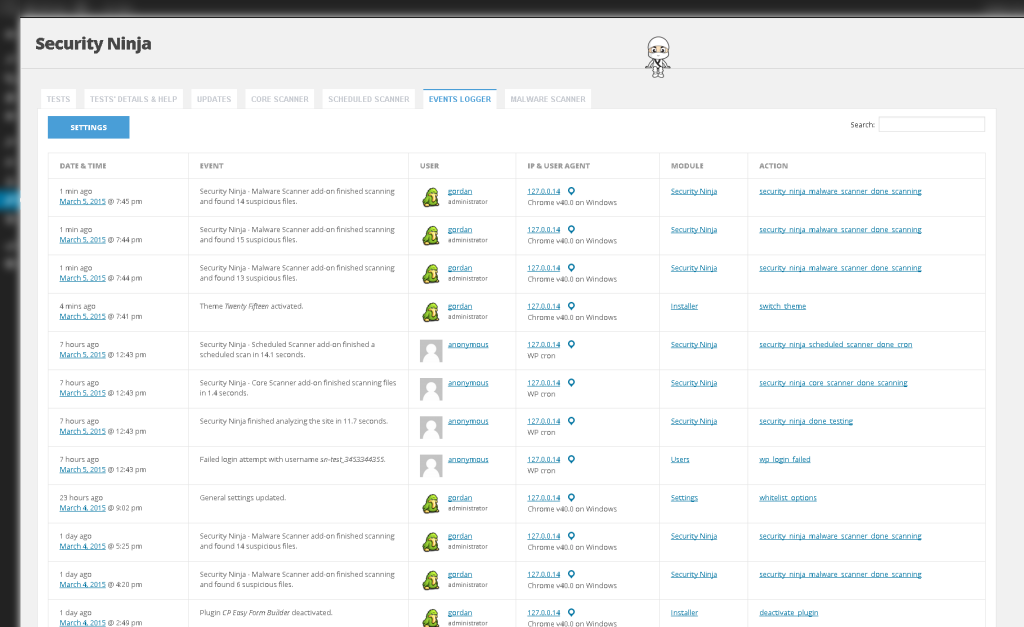Click the anonymous user avatar on failed login row
Viewport: 1024px width, 627px height.
[430, 465]
